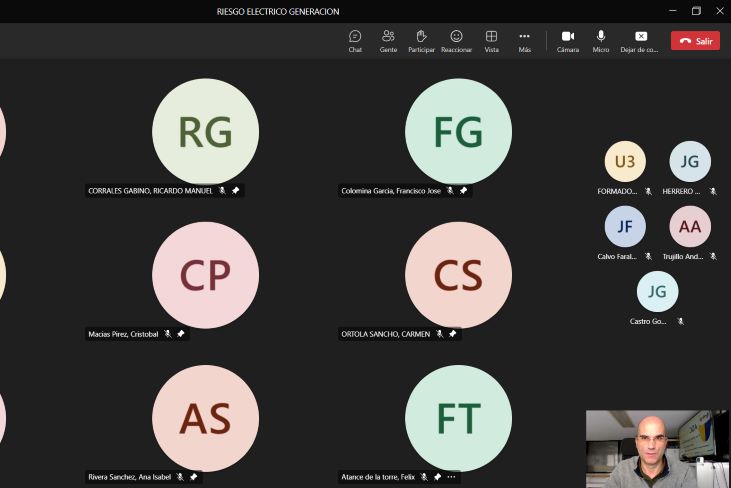Select the JG avatar labeled Castro Go...
Screen dimensions: 731x488
click(x=657, y=291)
